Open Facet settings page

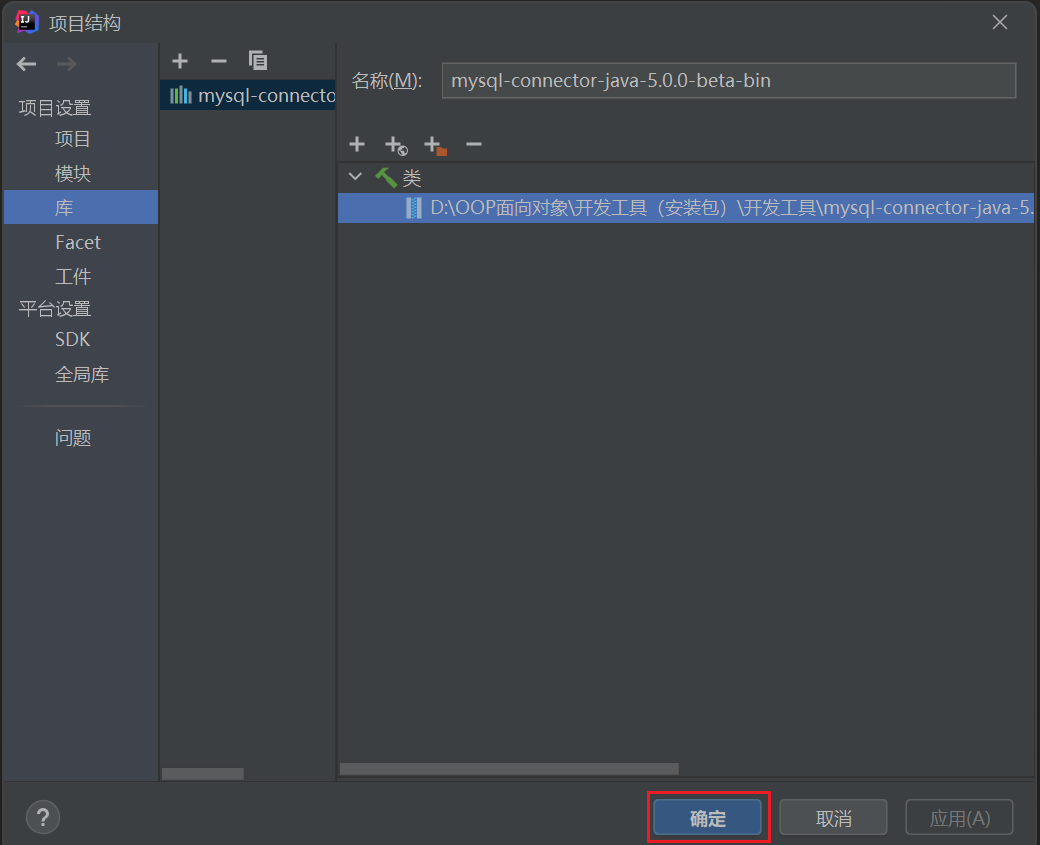80,242
